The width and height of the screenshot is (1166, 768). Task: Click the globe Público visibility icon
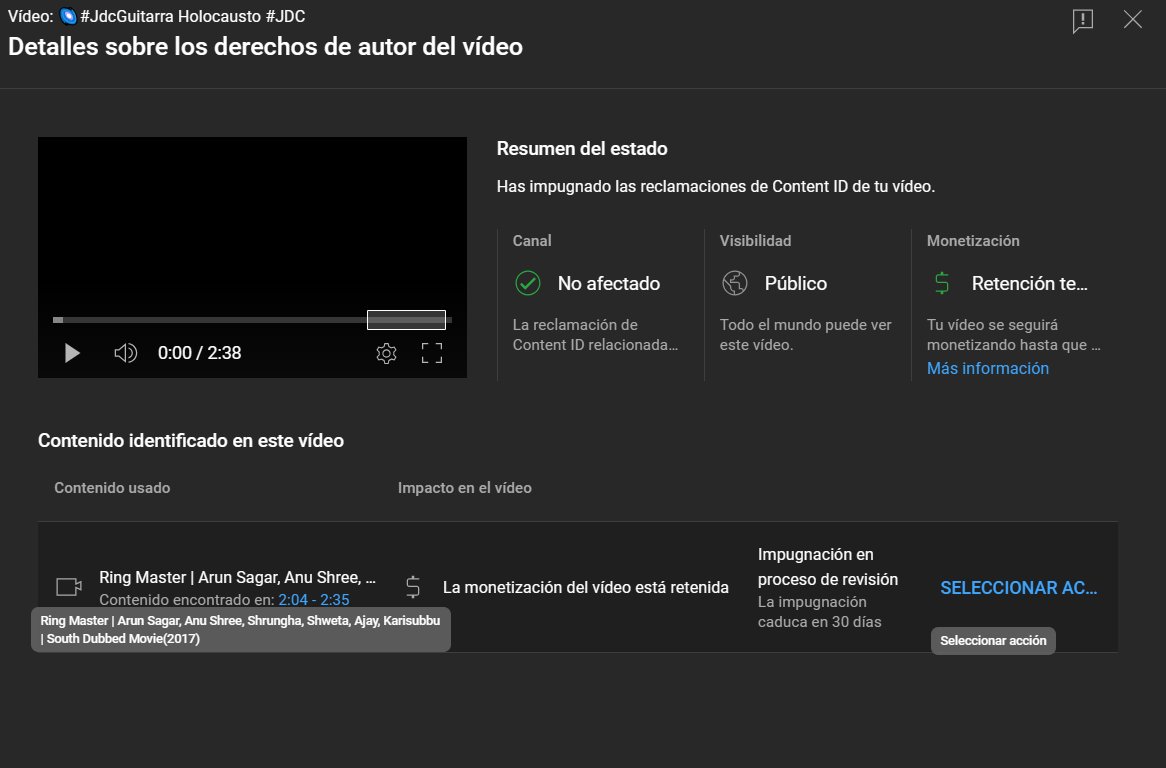tap(735, 283)
